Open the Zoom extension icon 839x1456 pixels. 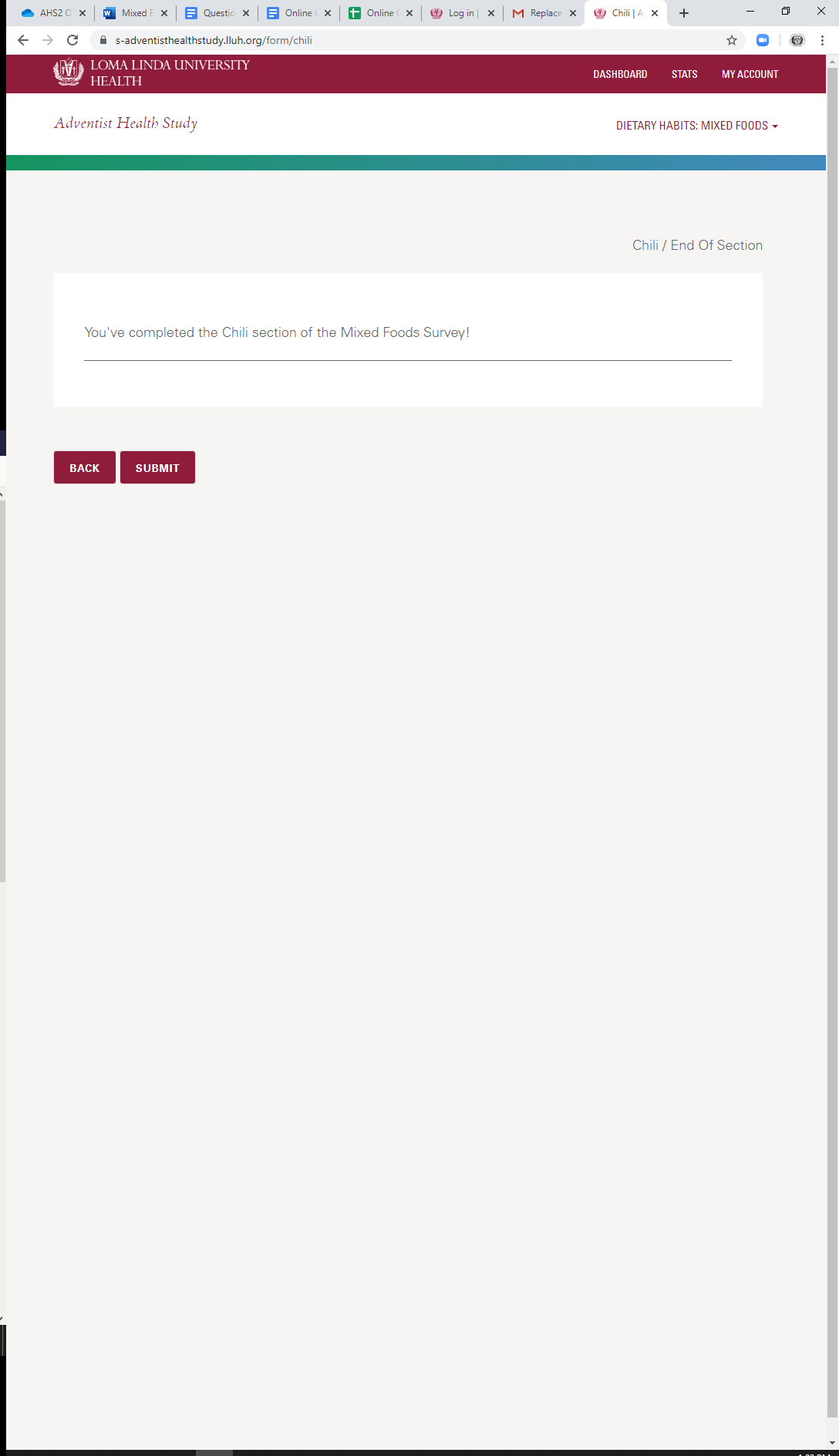coord(763,40)
